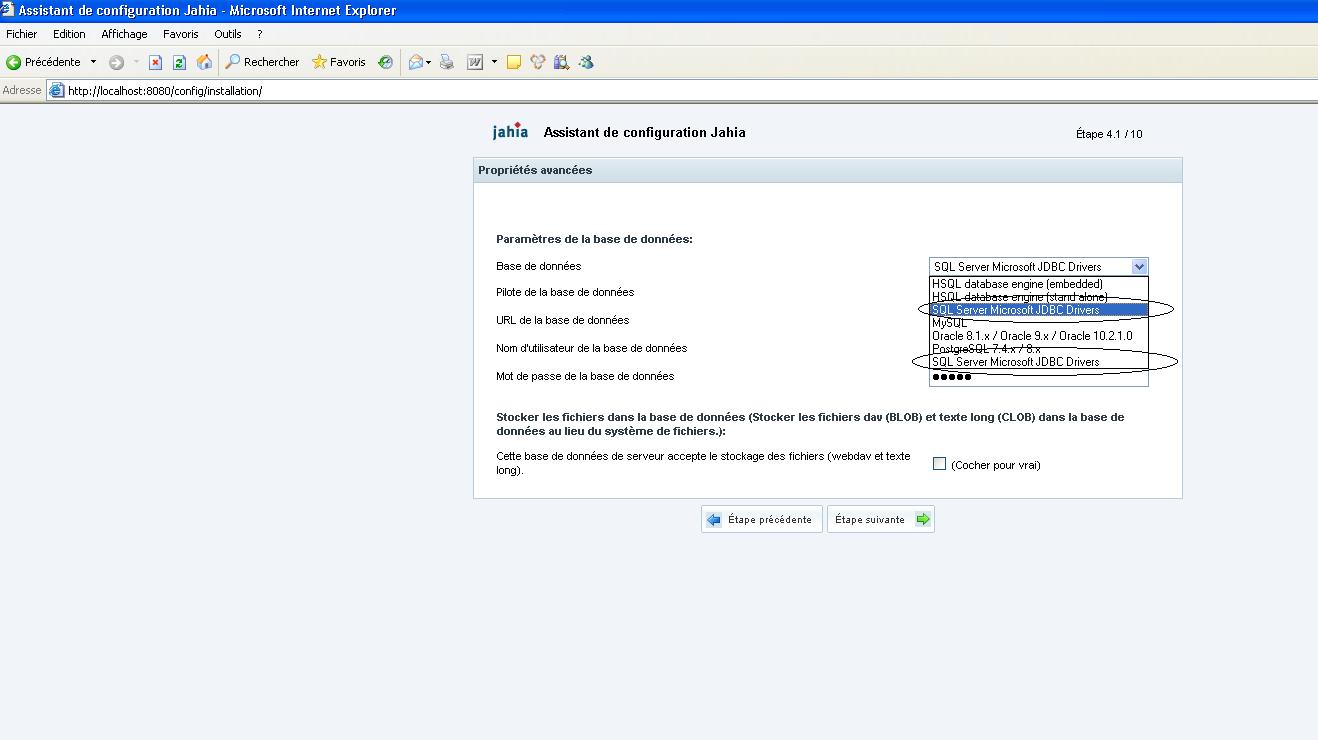Click the Messenger butterfly toolbar icon
1318x740 pixels.
pos(538,62)
